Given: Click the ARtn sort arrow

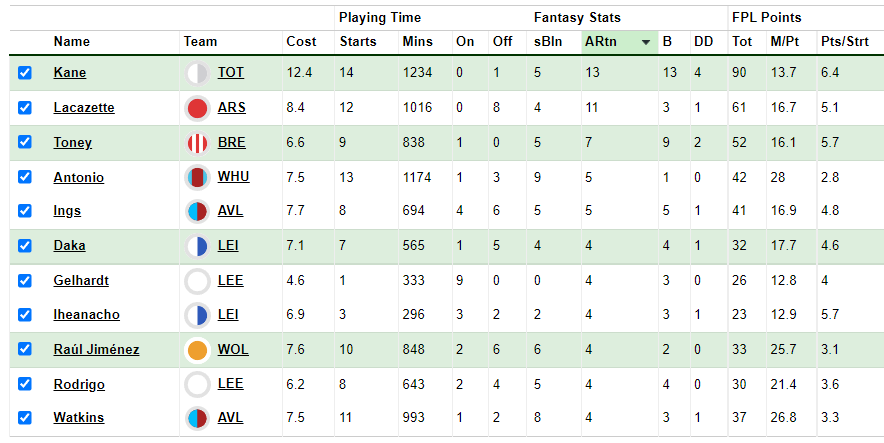Looking at the screenshot, I should click(x=646, y=42).
